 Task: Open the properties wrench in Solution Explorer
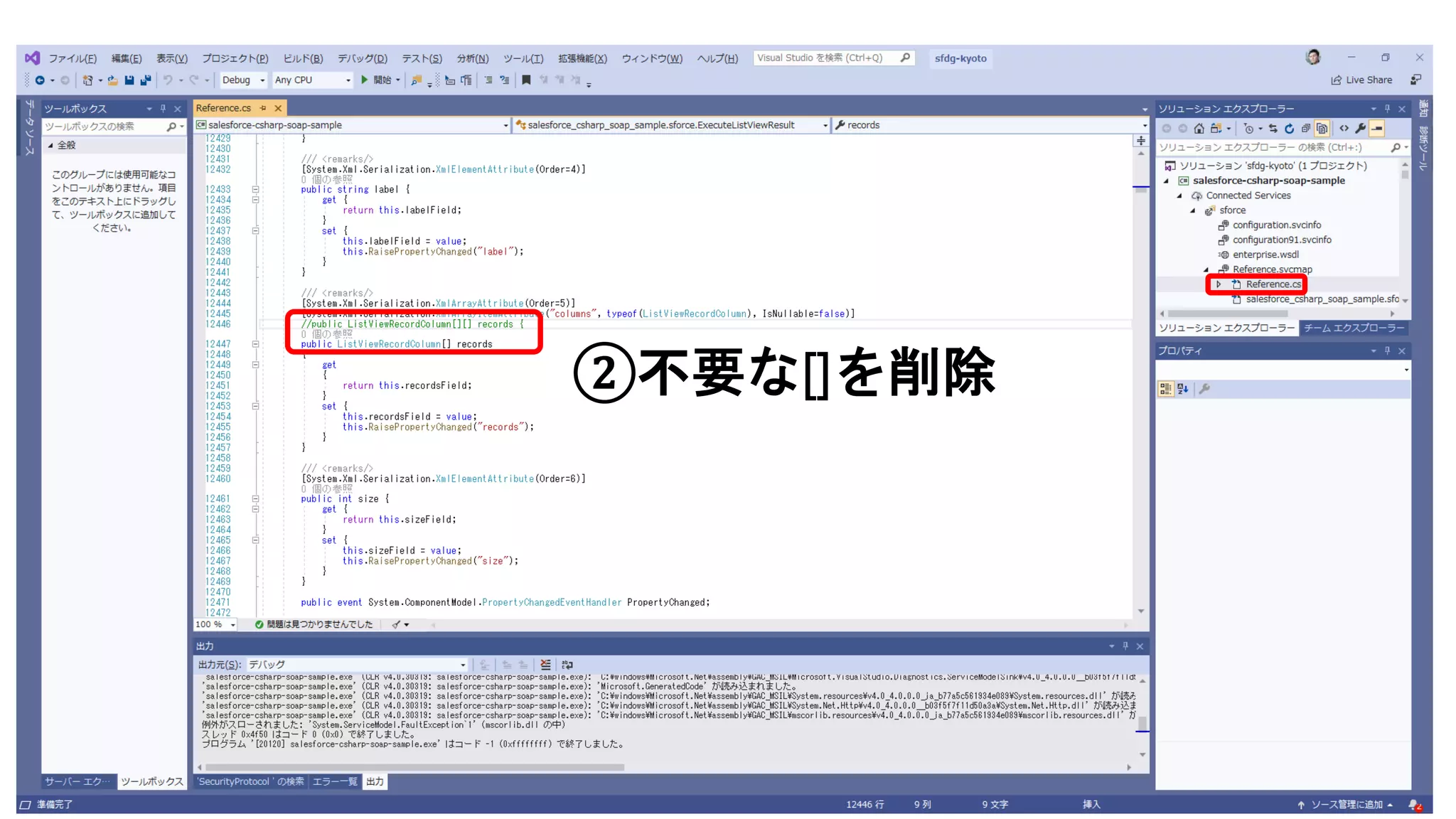(1360, 129)
